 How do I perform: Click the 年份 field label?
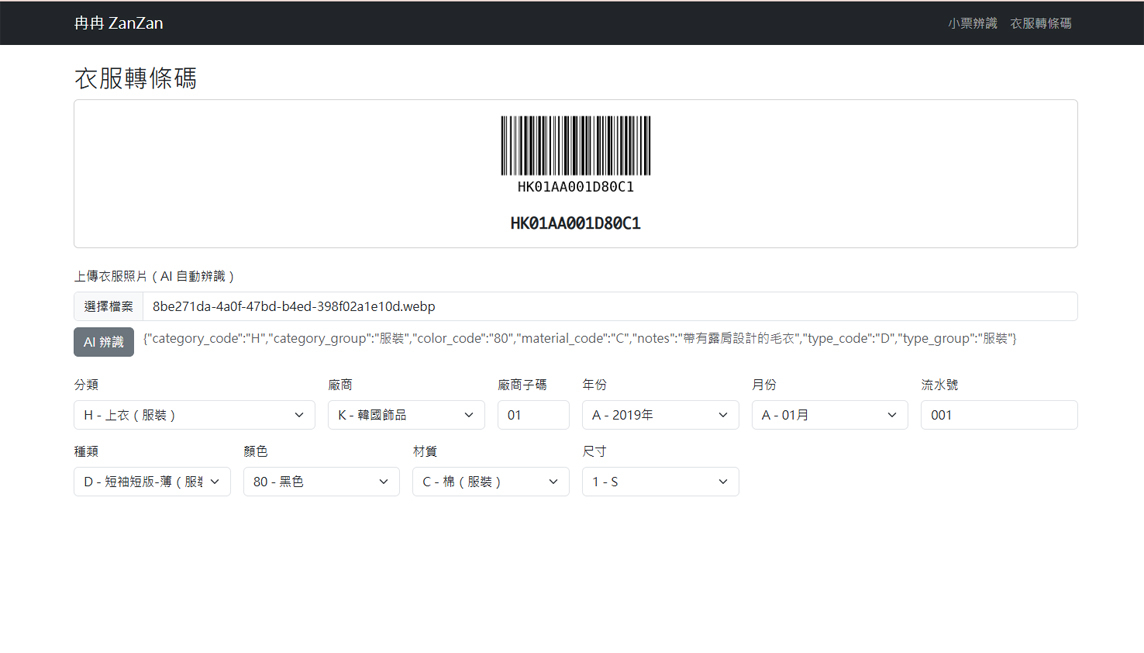point(595,385)
